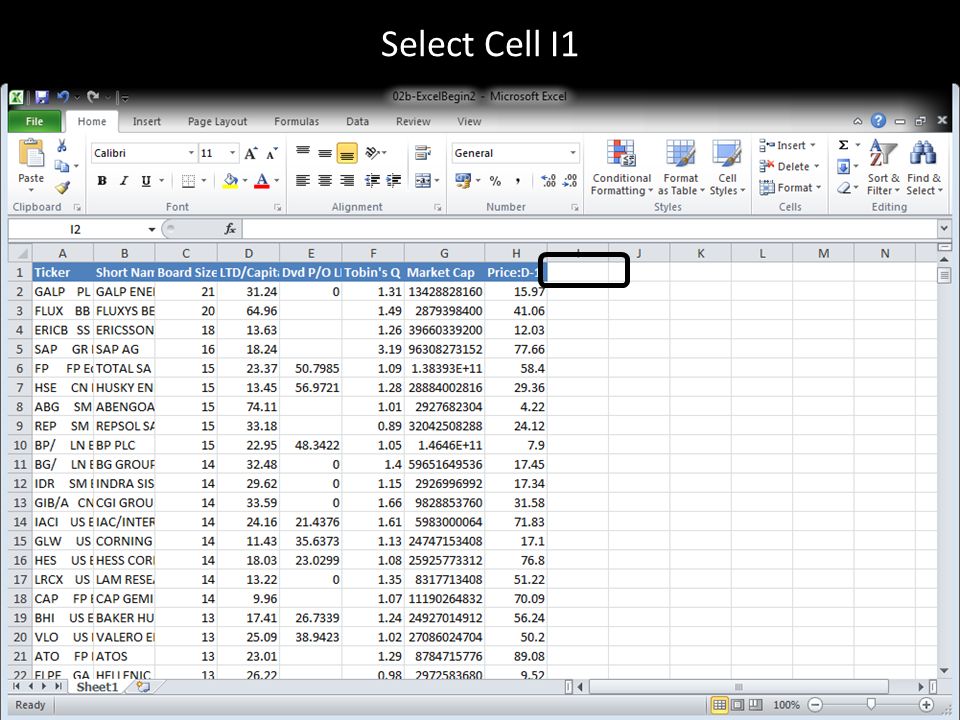Click the Save icon in quick access toolbar
The width and height of the screenshot is (960, 720).
pyautogui.click(x=42, y=97)
